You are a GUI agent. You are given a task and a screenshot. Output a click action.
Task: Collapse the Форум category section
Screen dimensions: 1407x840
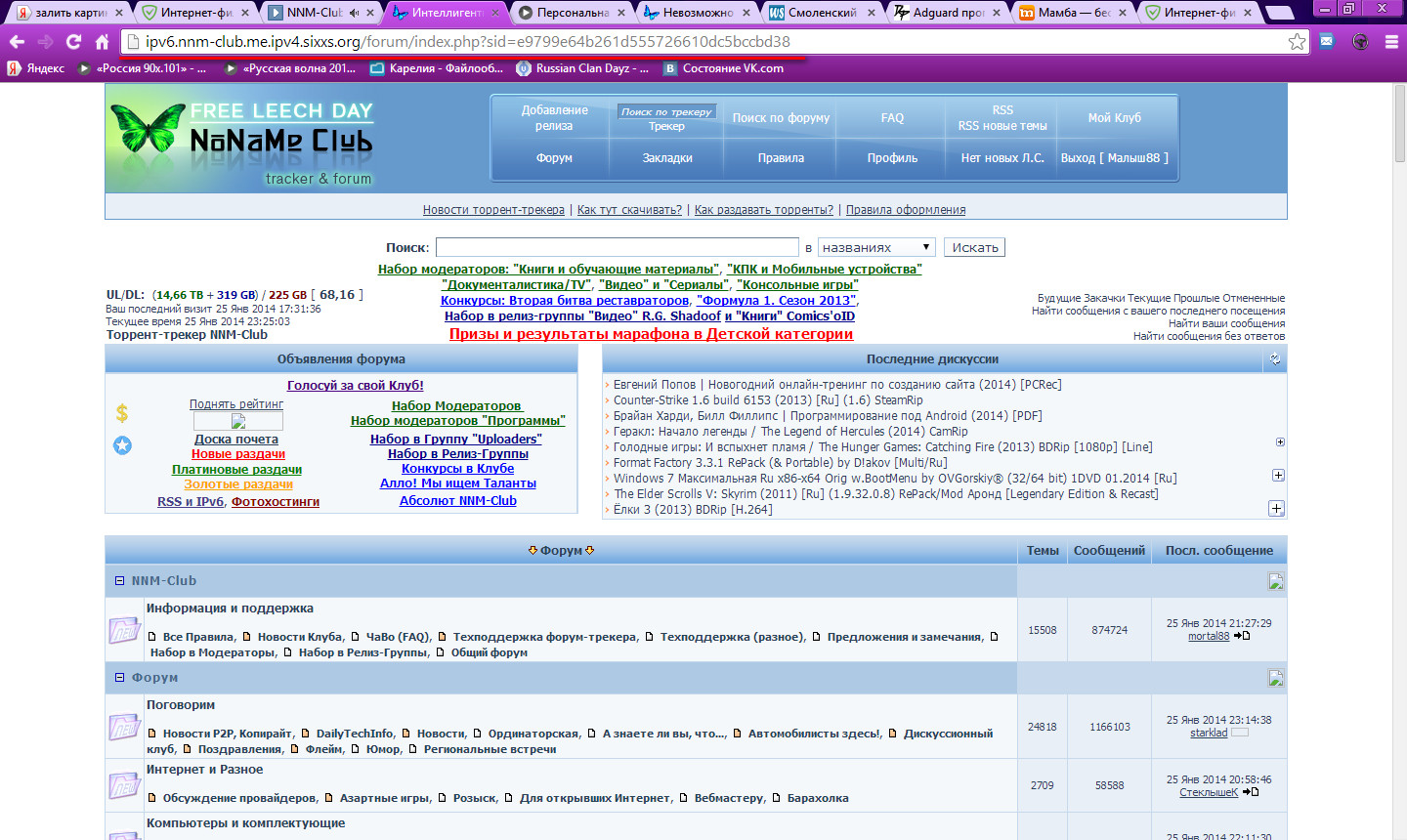119,678
